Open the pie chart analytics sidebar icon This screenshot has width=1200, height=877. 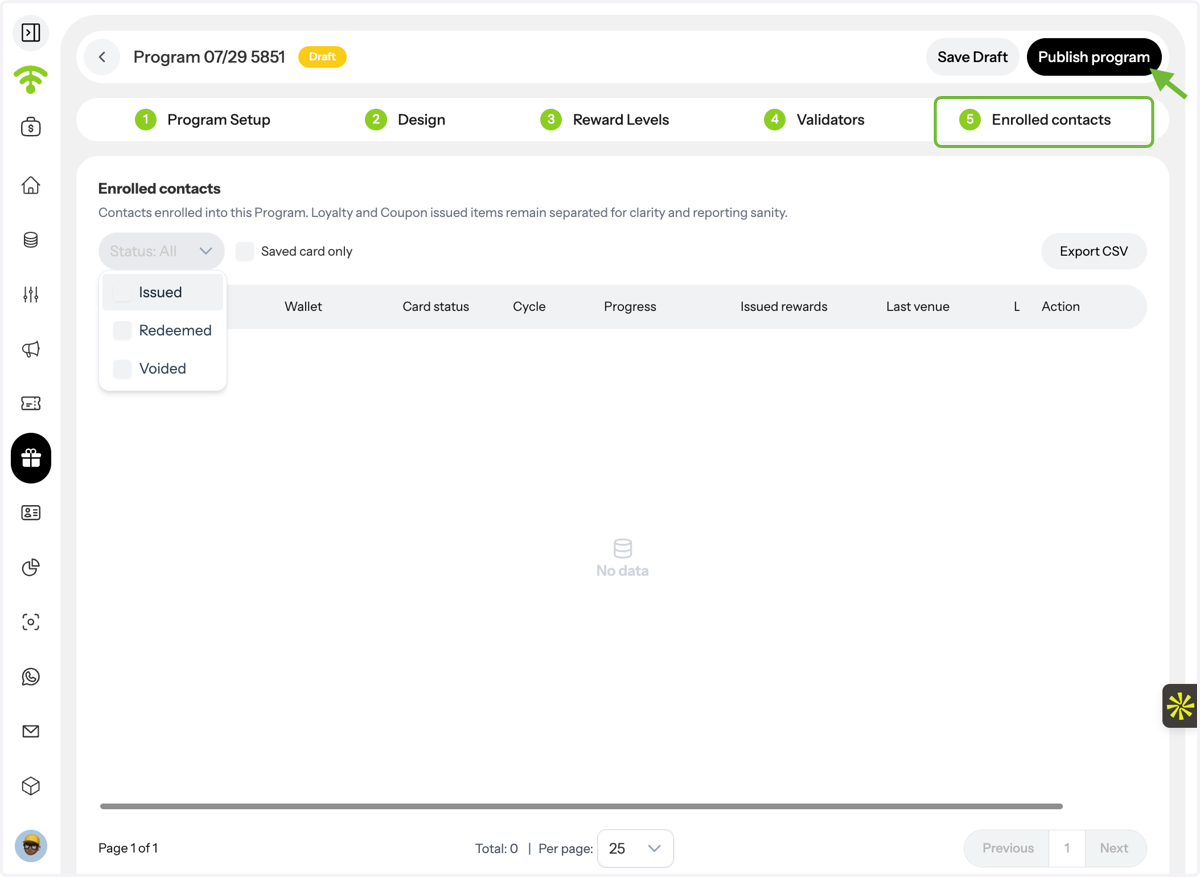[31, 567]
